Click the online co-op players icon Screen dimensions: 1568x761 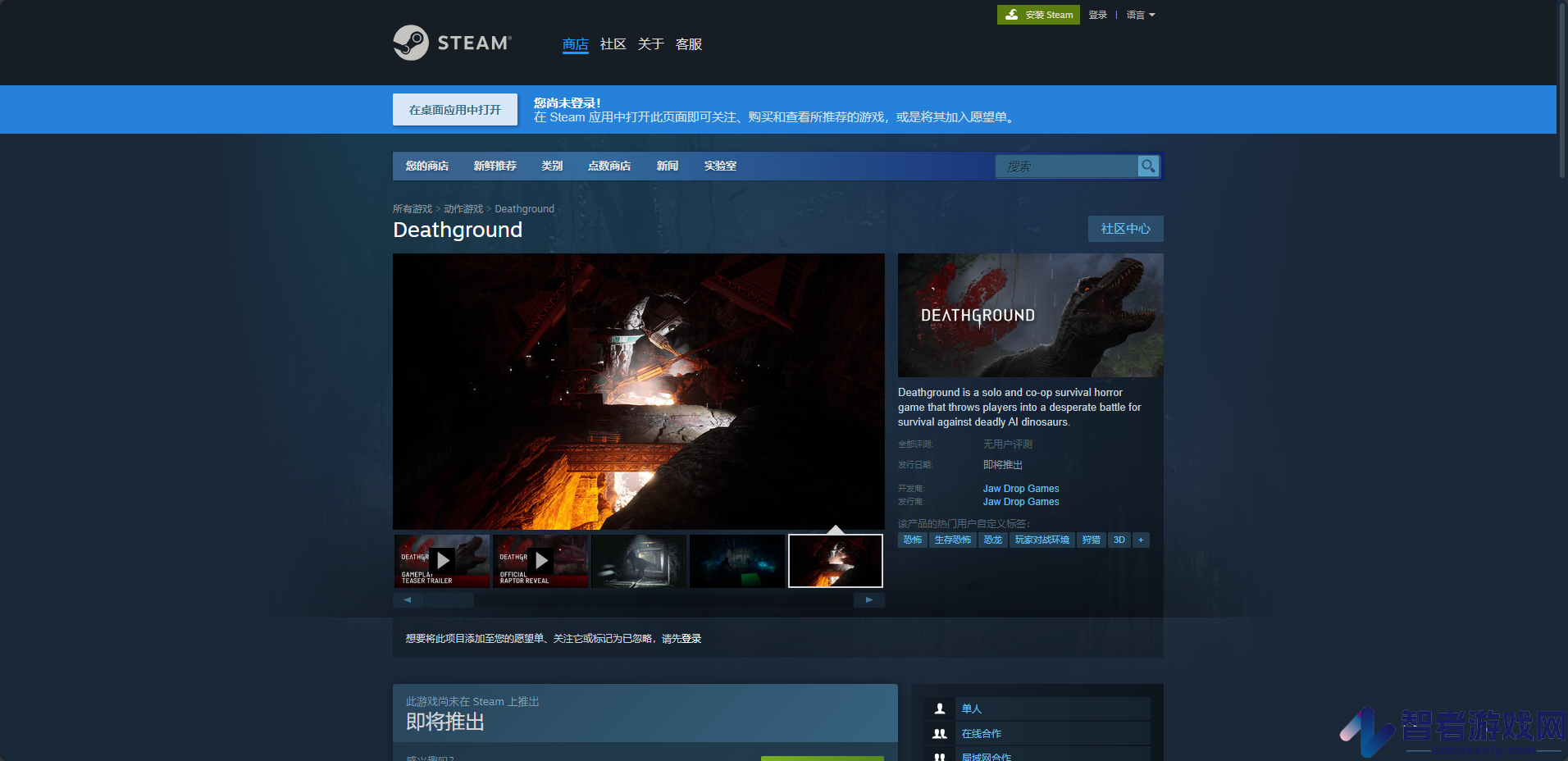(x=940, y=734)
